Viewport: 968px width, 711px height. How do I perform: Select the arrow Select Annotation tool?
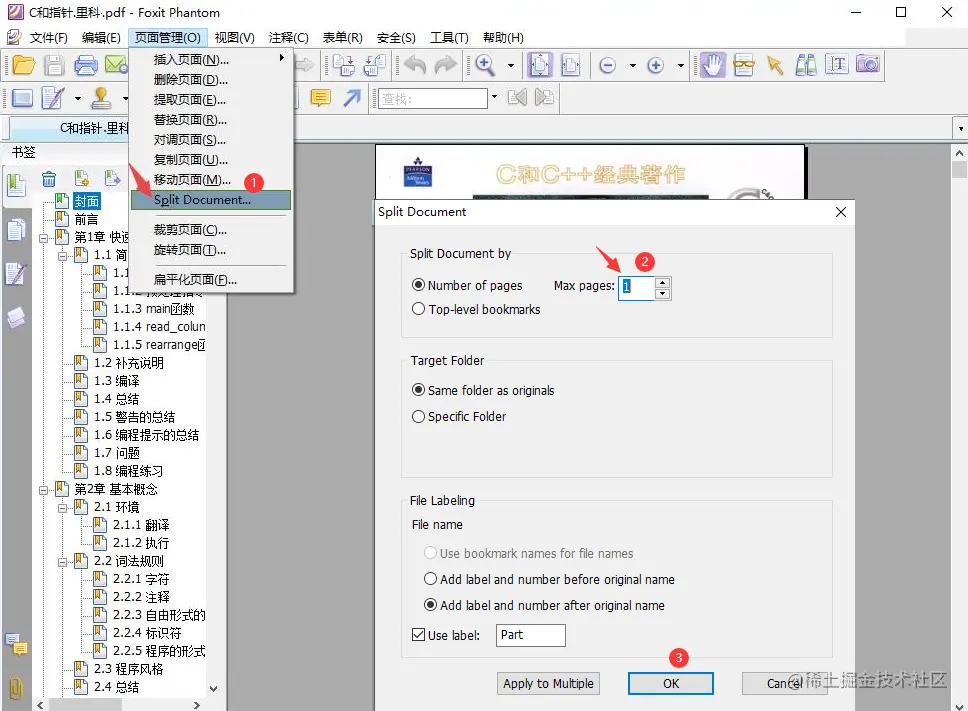[774, 65]
